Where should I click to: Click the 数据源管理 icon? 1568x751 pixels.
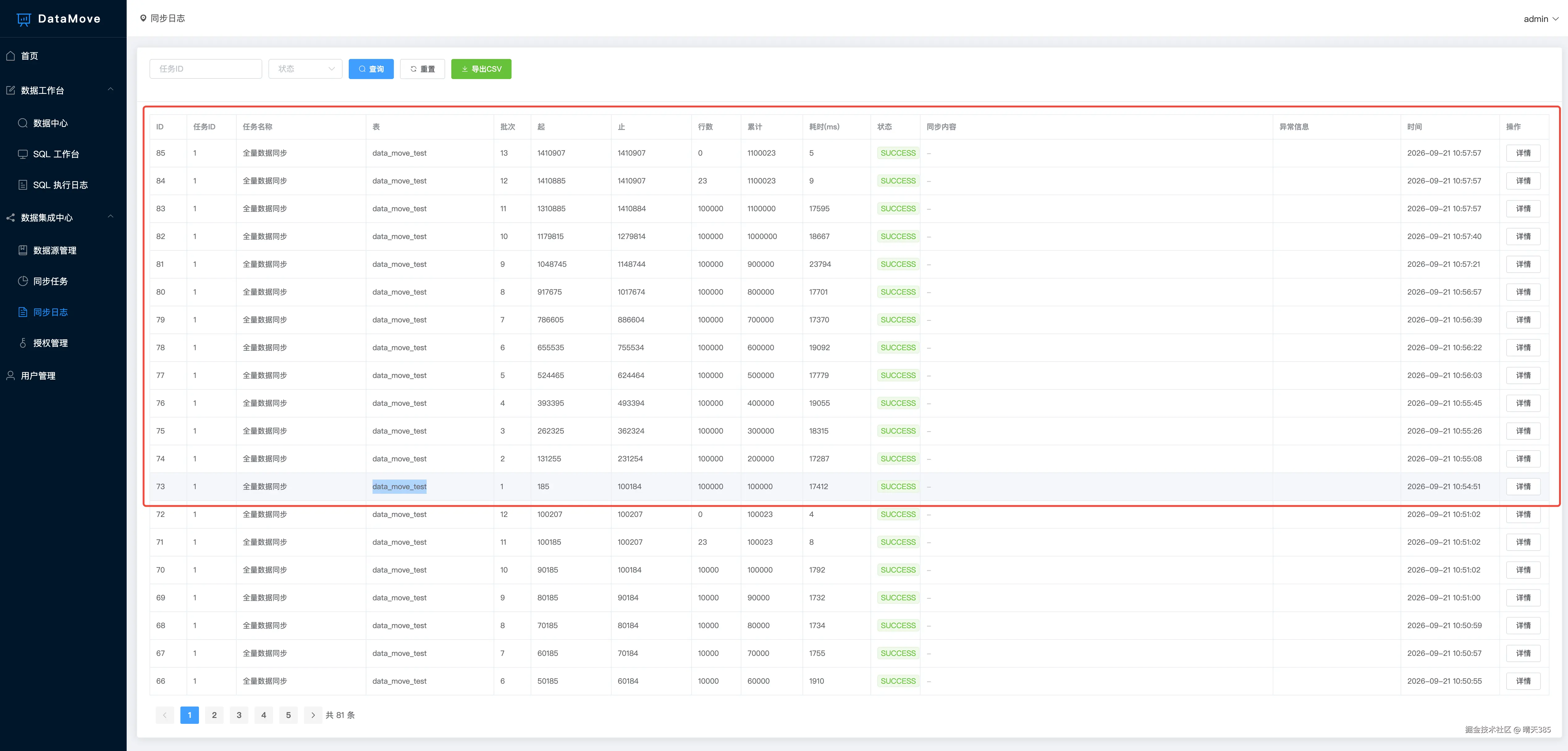click(x=23, y=250)
